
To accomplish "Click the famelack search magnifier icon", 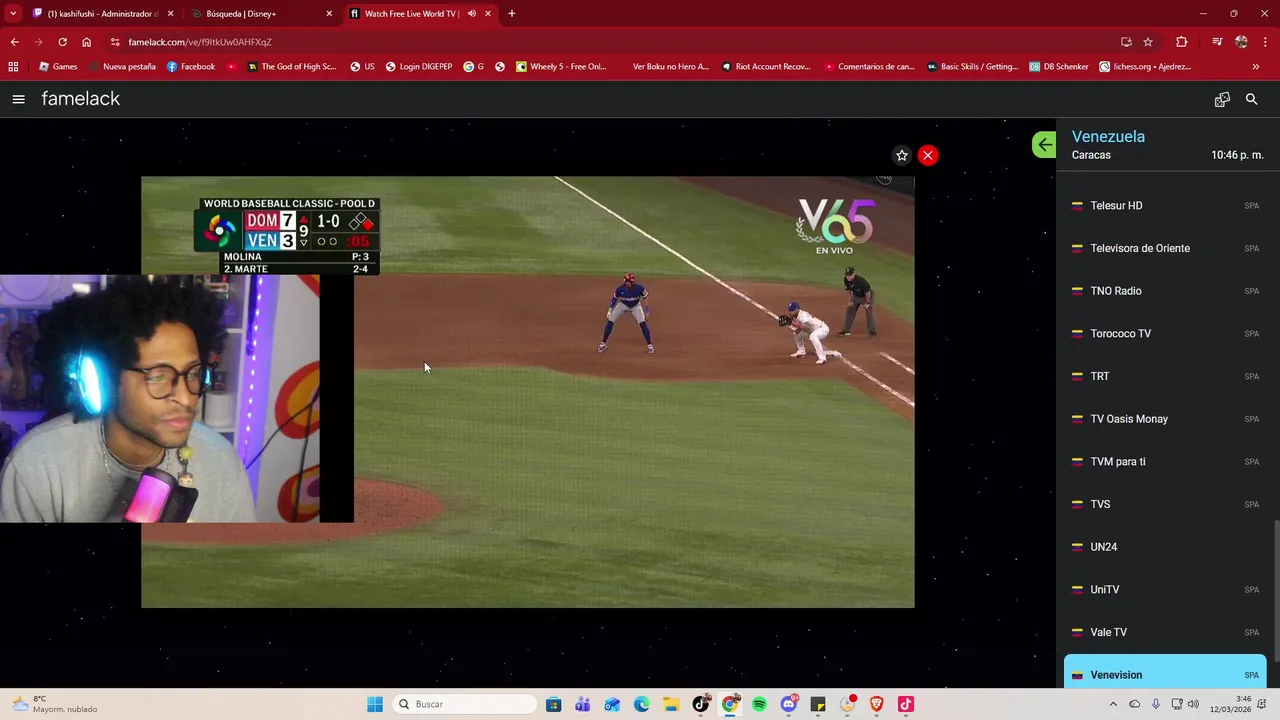I will [1251, 99].
